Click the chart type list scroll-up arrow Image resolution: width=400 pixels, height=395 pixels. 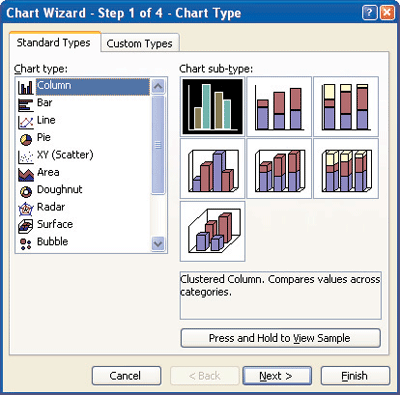[158, 87]
